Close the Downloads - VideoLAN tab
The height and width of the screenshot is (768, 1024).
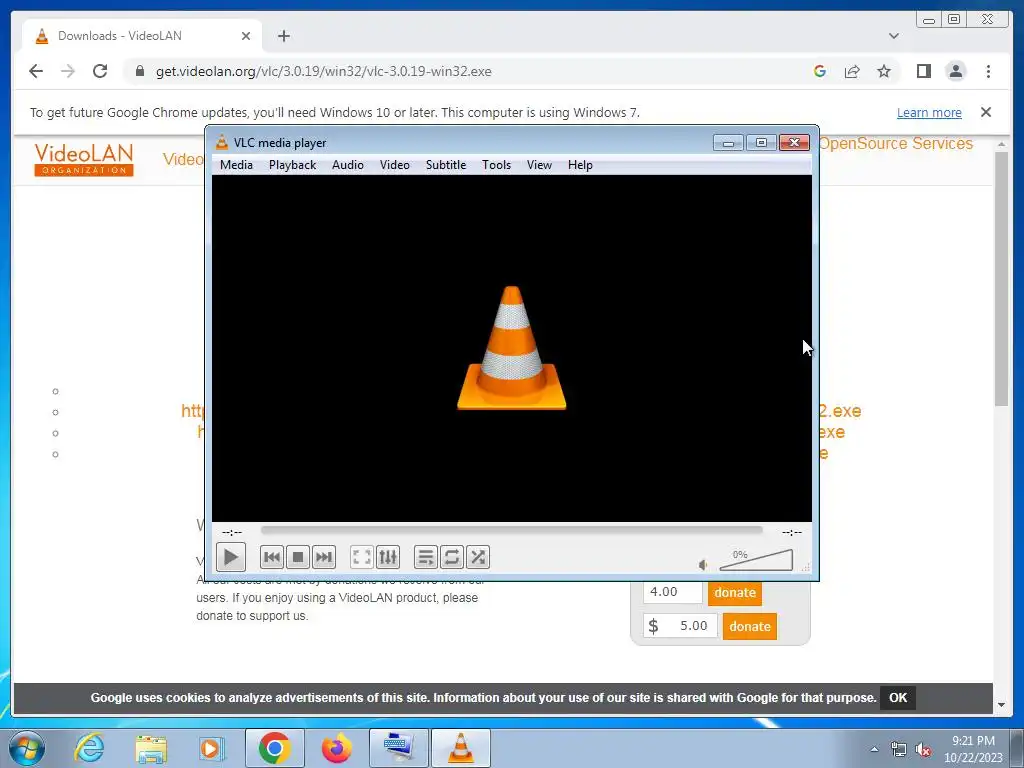coord(246,36)
